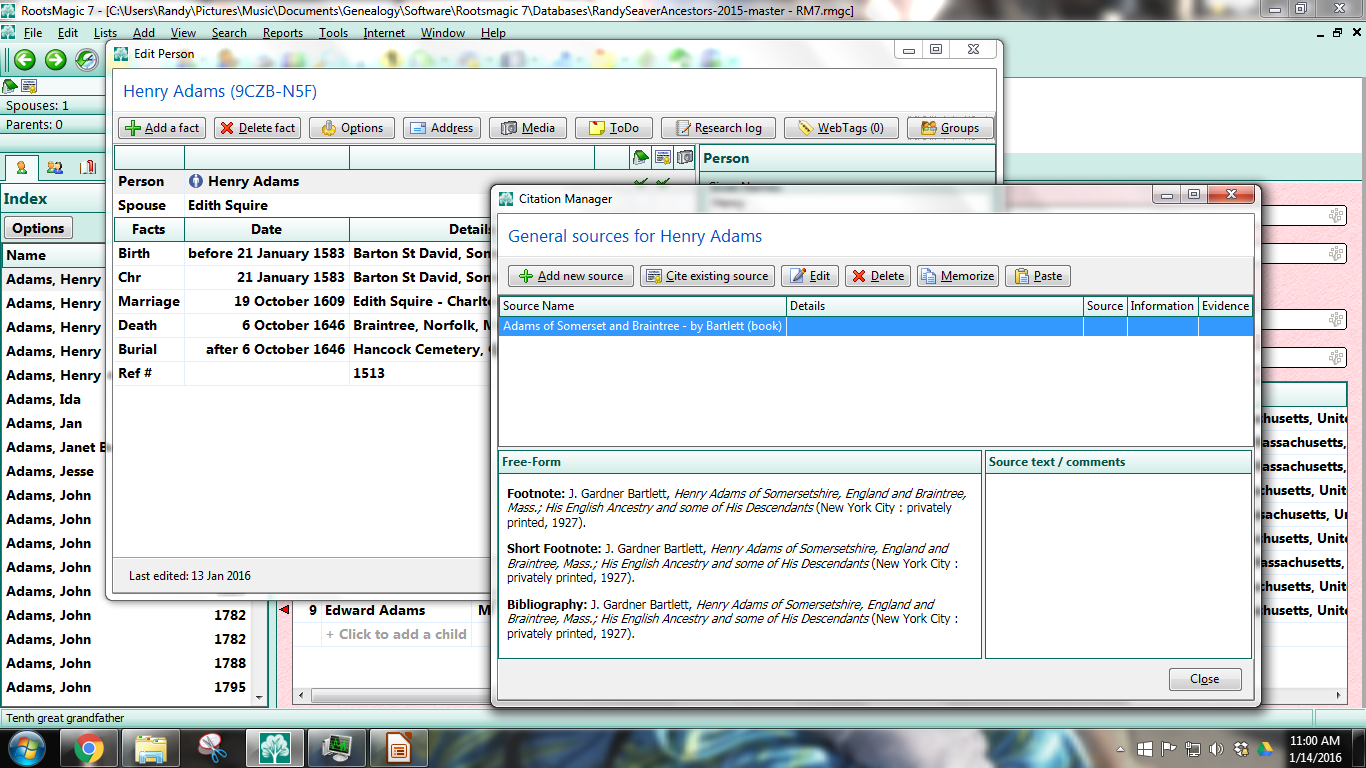Image resolution: width=1366 pixels, height=768 pixels.
Task: Open the Address button in Edit Person
Action: 442,128
